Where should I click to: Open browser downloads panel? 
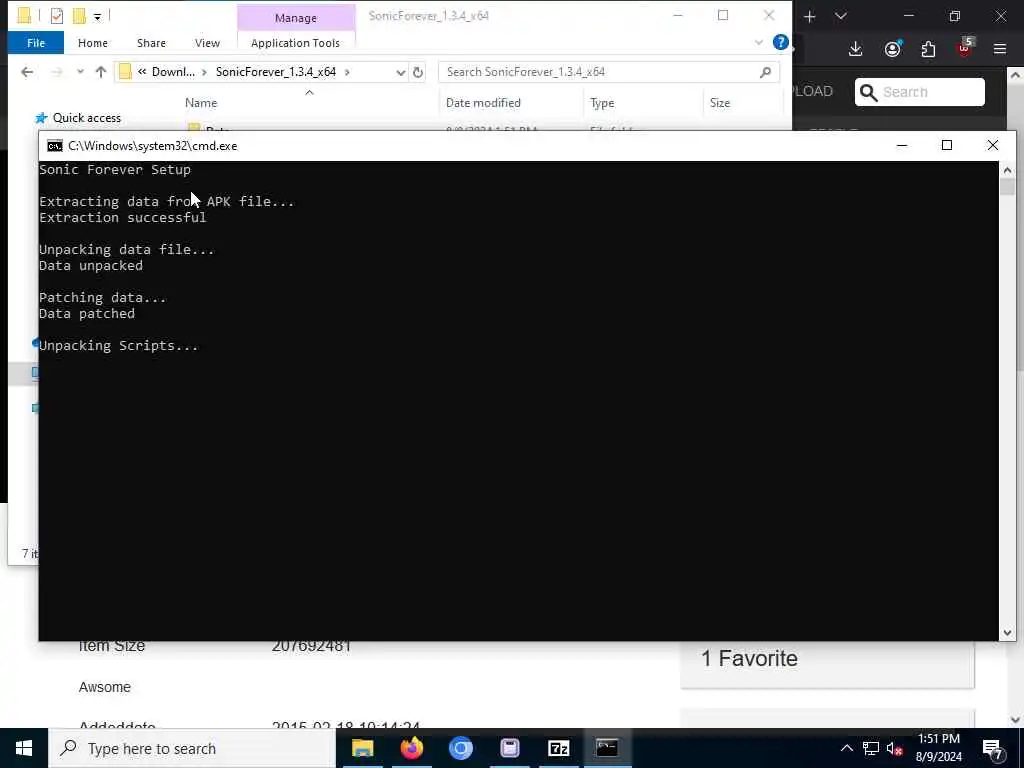click(x=856, y=49)
